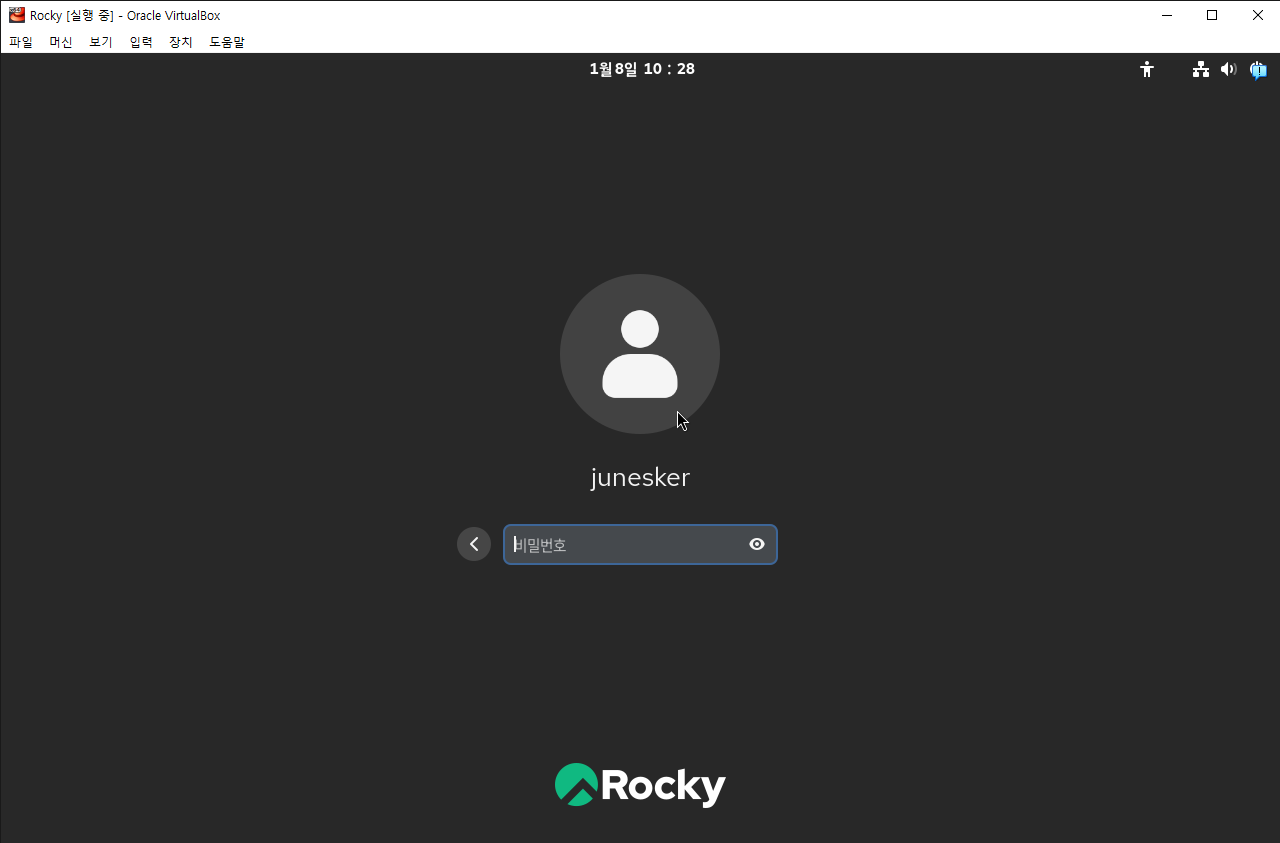Open the volume speaker icon

pos(1229,69)
